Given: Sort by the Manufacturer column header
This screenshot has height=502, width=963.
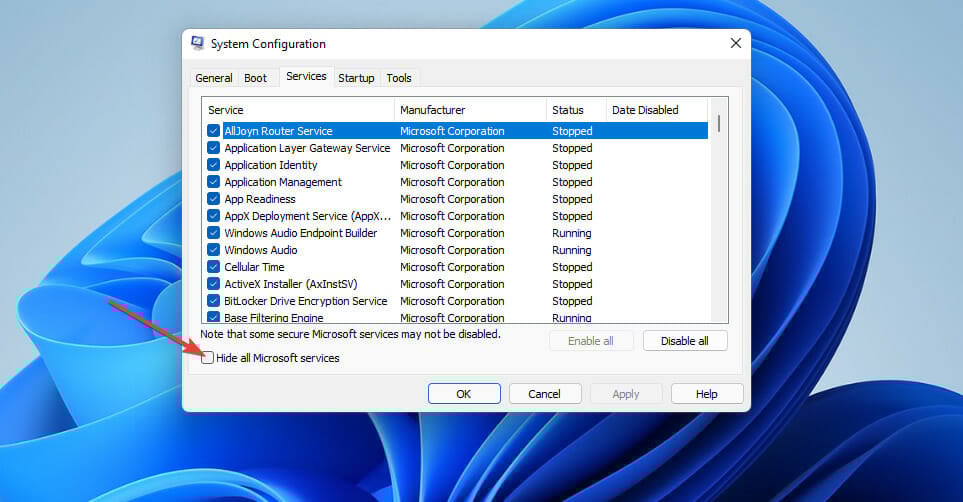Looking at the screenshot, I should click(x=470, y=110).
